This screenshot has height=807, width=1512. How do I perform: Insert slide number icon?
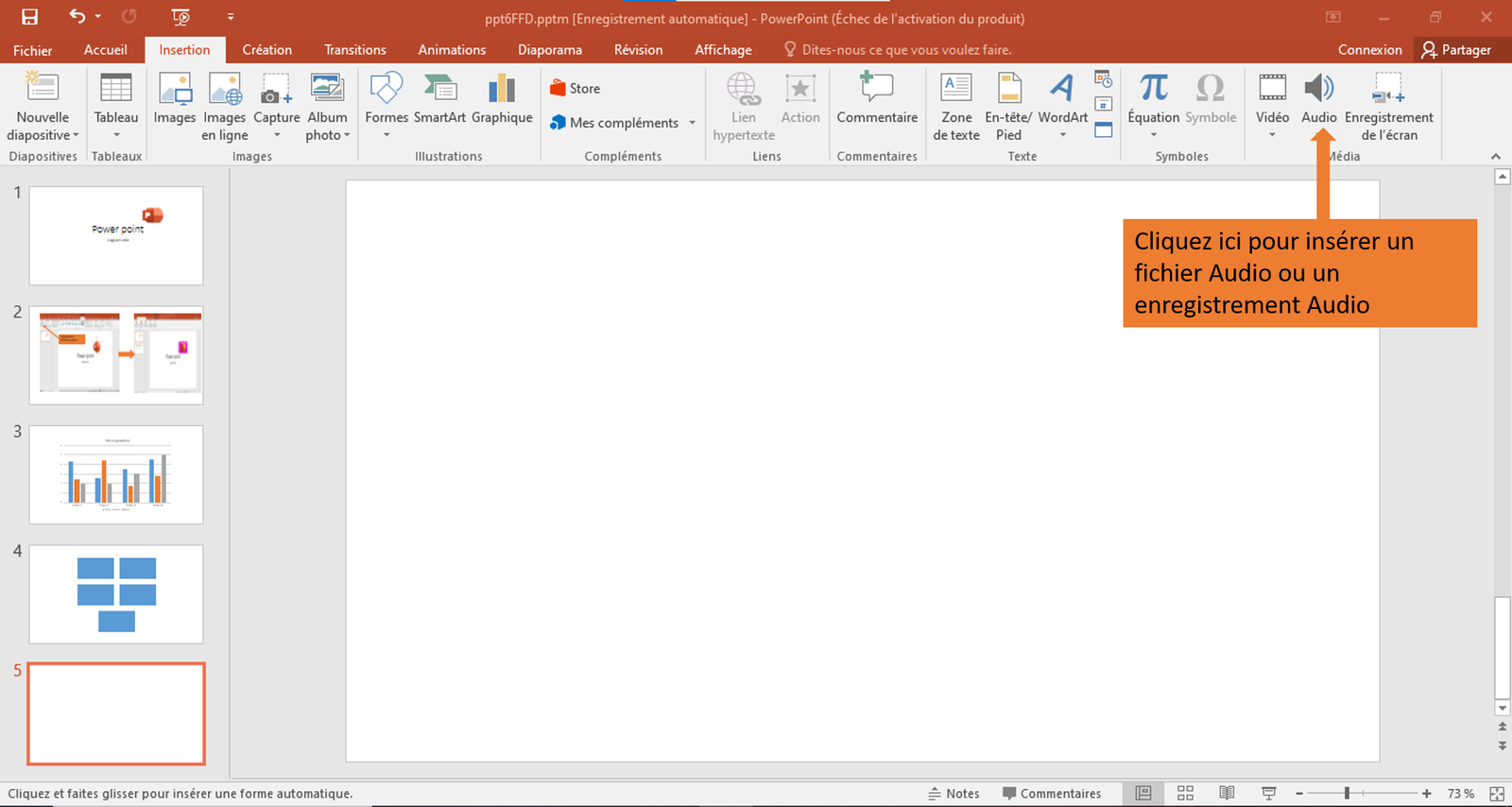coord(1103,104)
